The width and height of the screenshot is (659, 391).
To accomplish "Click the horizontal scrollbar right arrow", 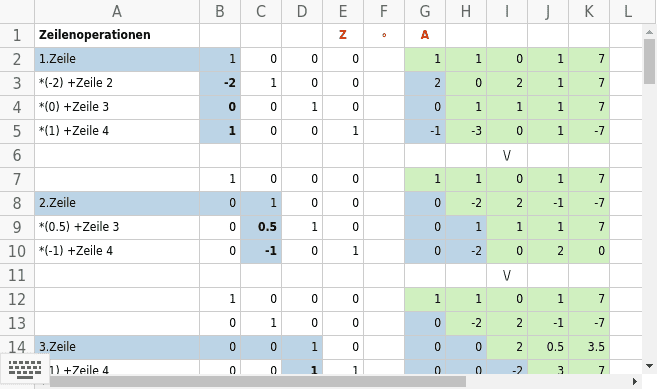I will (635, 381).
